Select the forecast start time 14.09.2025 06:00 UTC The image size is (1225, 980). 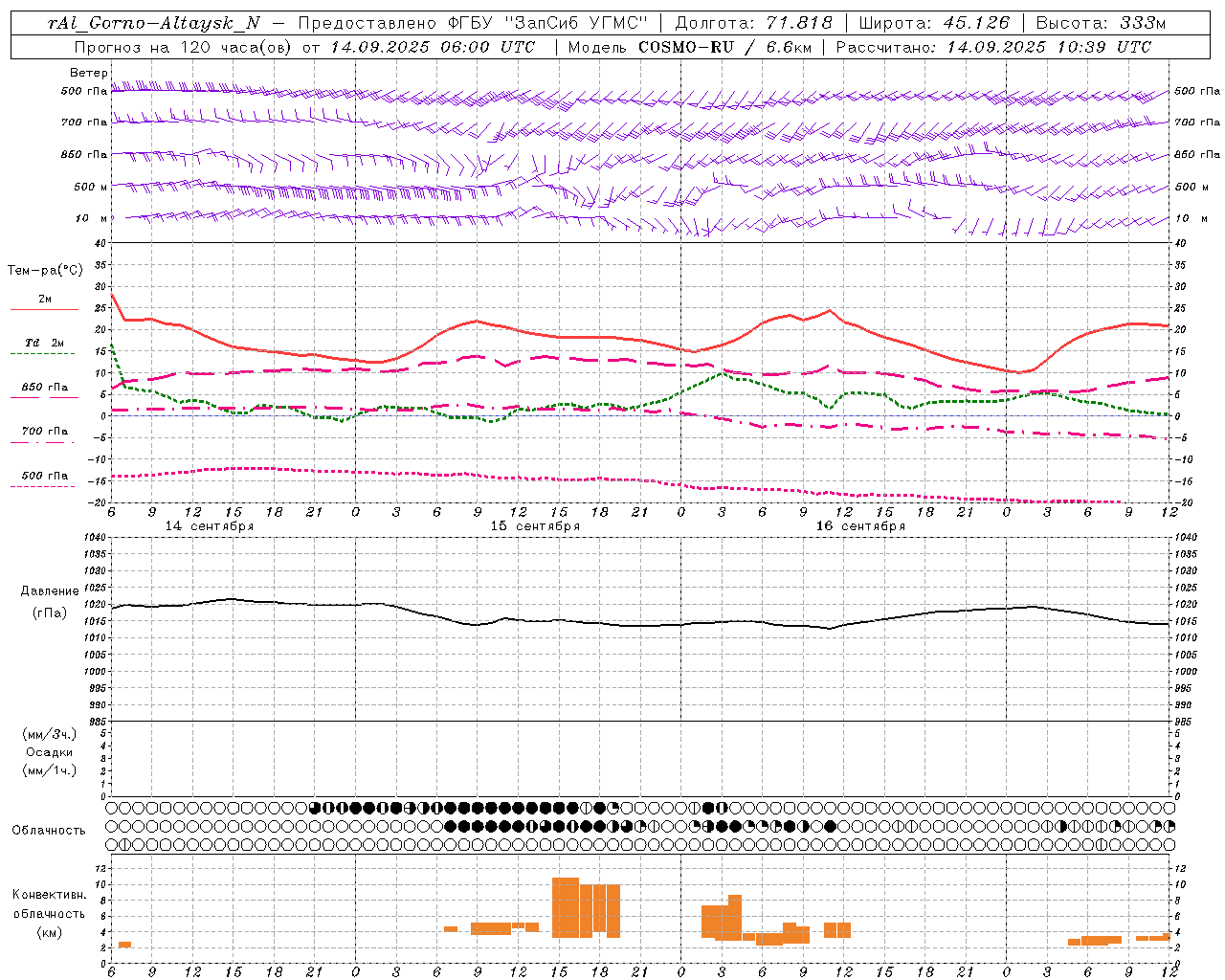click(x=433, y=47)
